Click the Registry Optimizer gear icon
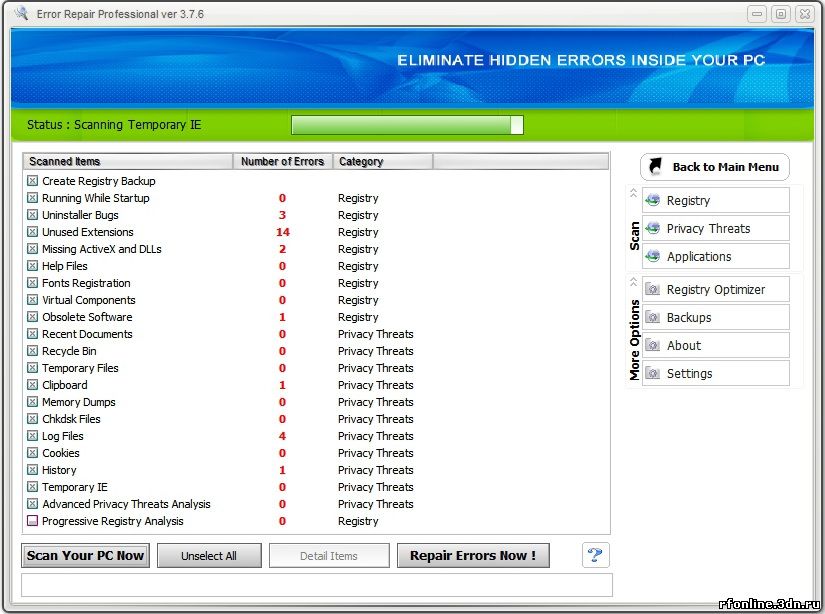 tap(653, 289)
